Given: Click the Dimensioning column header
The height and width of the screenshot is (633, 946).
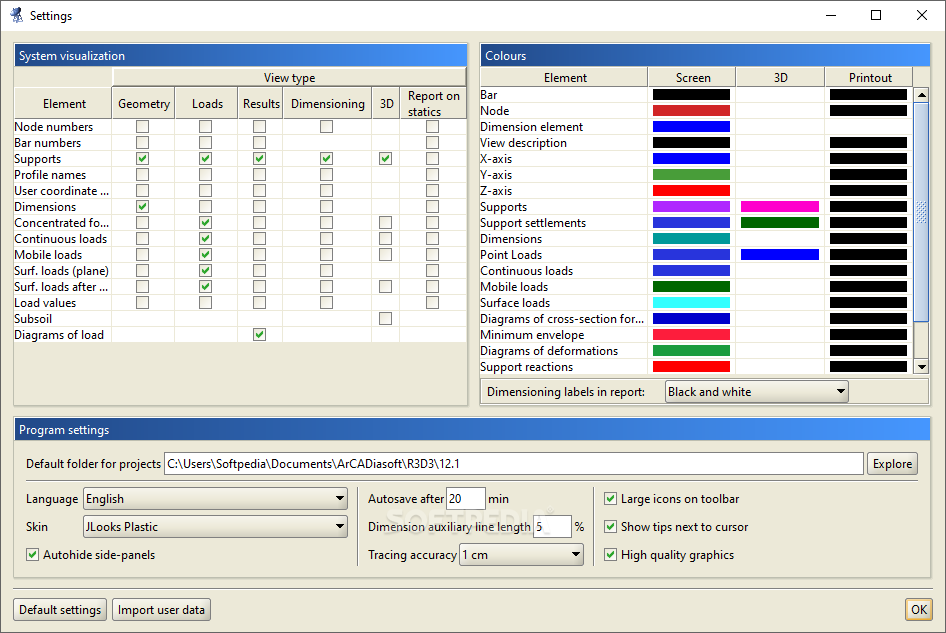Looking at the screenshot, I should 328,103.
